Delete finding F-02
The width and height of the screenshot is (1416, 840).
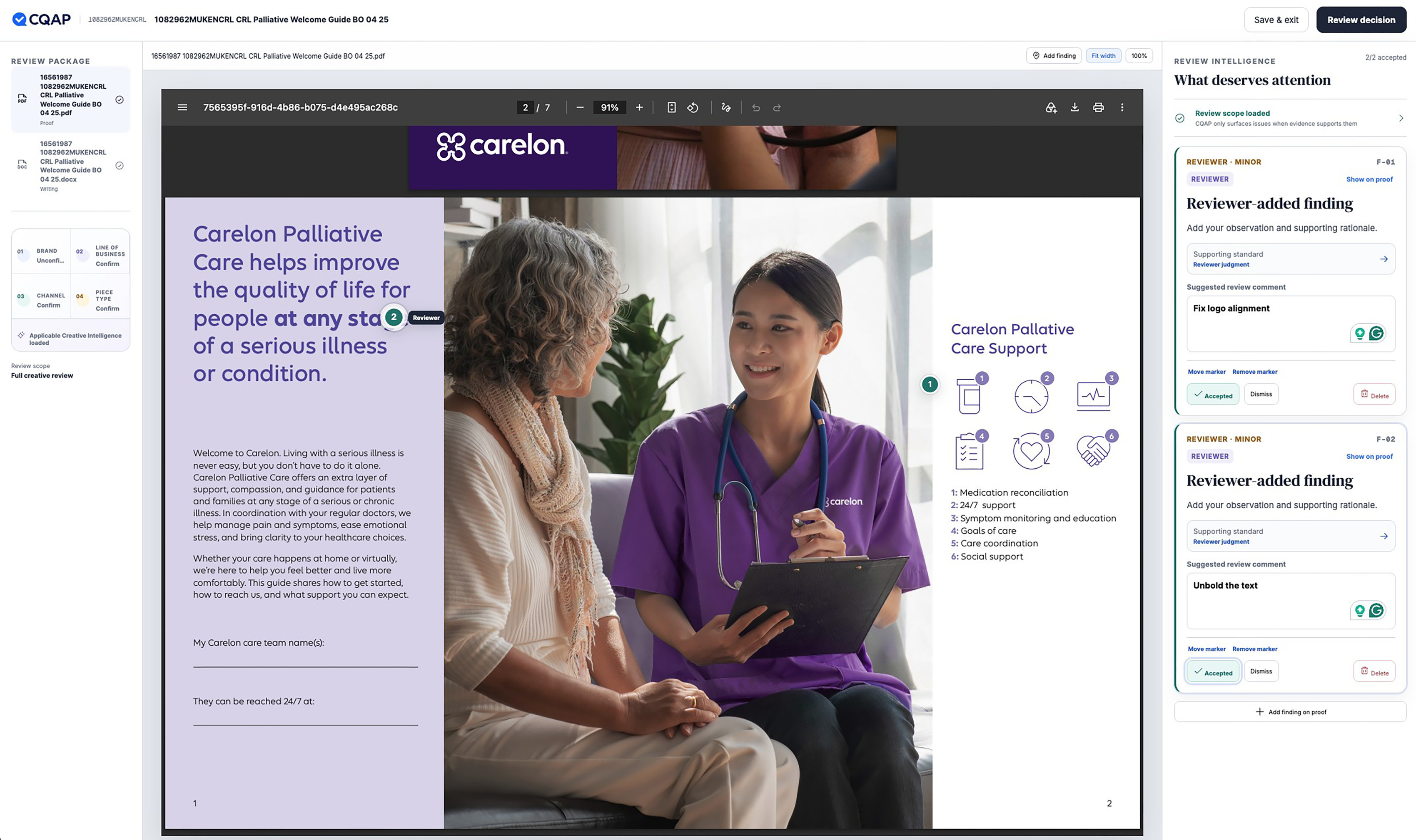[1374, 672]
